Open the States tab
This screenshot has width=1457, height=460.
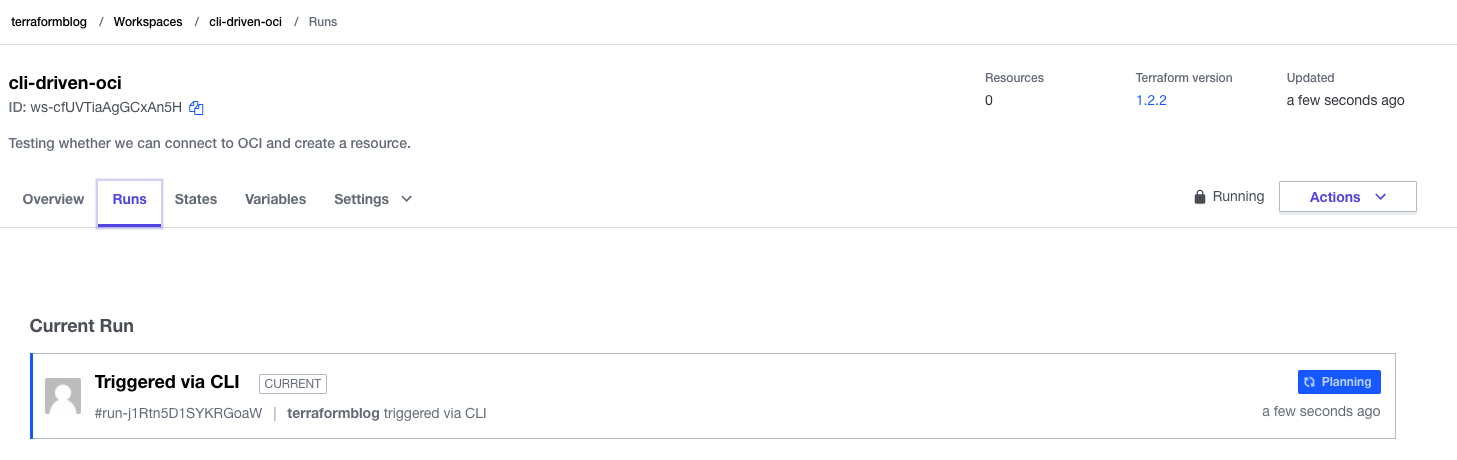click(196, 199)
